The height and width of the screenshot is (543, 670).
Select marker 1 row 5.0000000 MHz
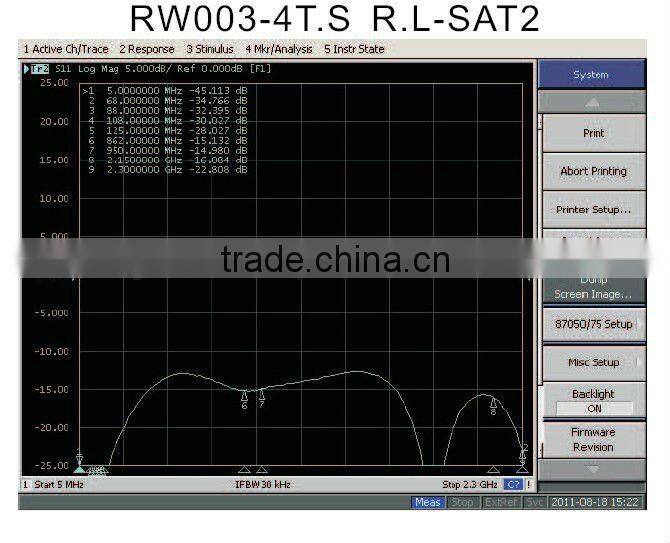(x=165, y=91)
